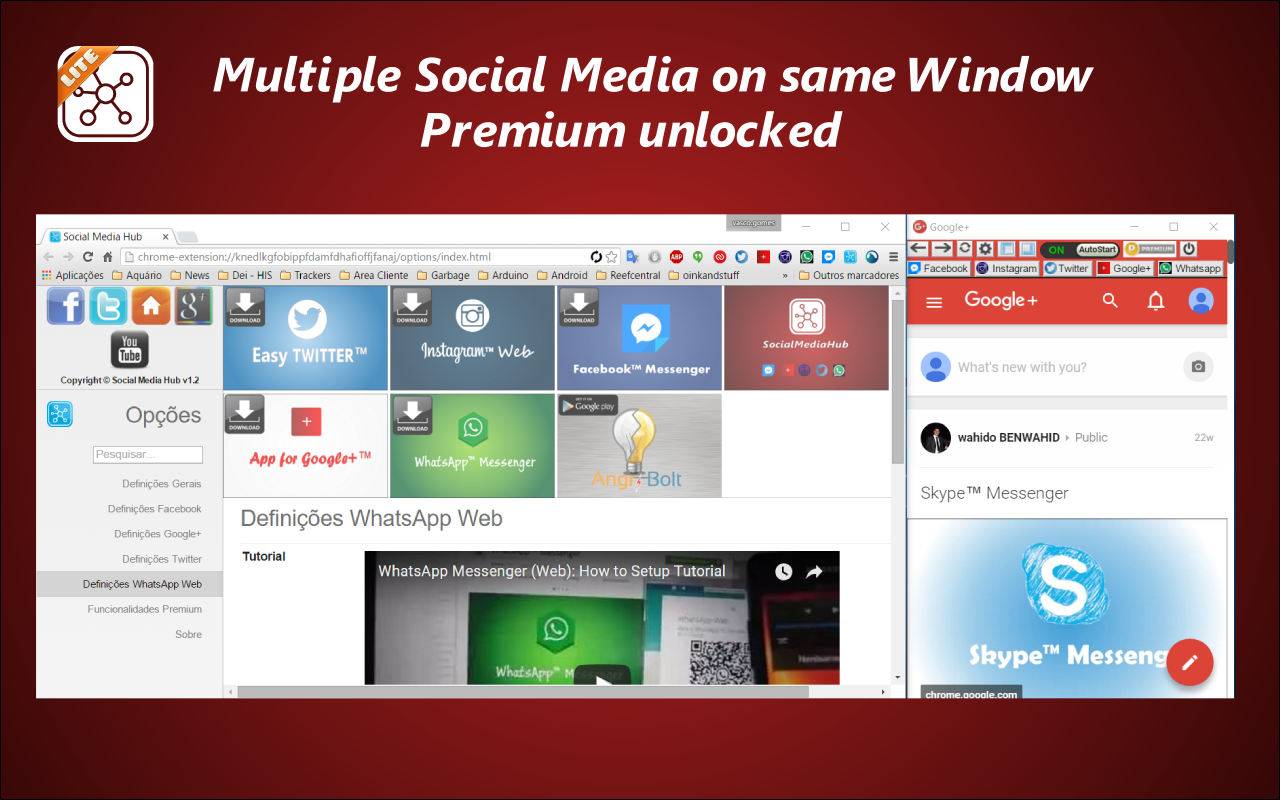1280x800 pixels.
Task: Reload page in Google+ panel toolbar
Action: tap(965, 249)
